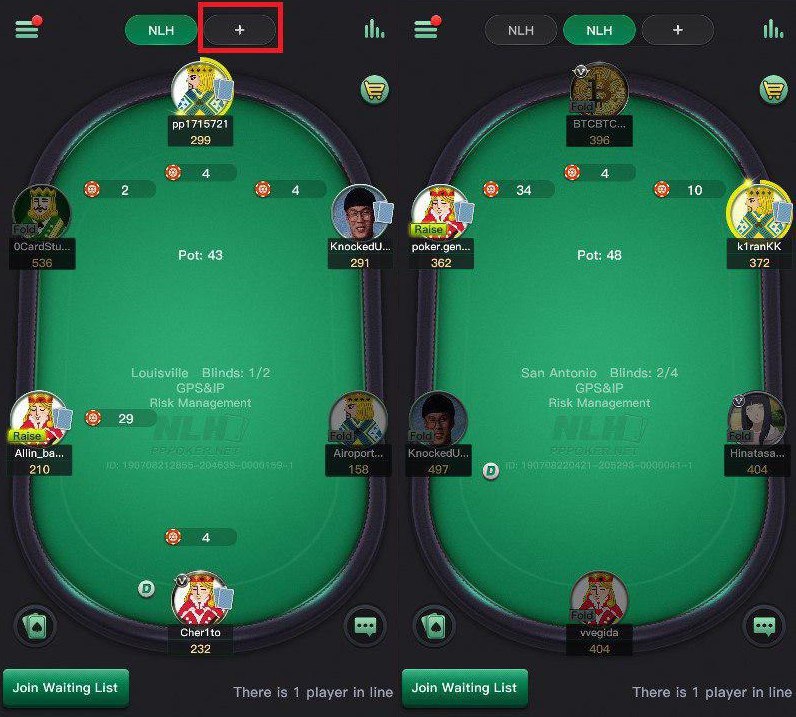
Task: Add a new table with red-highlighted plus tab
Action: point(240,30)
